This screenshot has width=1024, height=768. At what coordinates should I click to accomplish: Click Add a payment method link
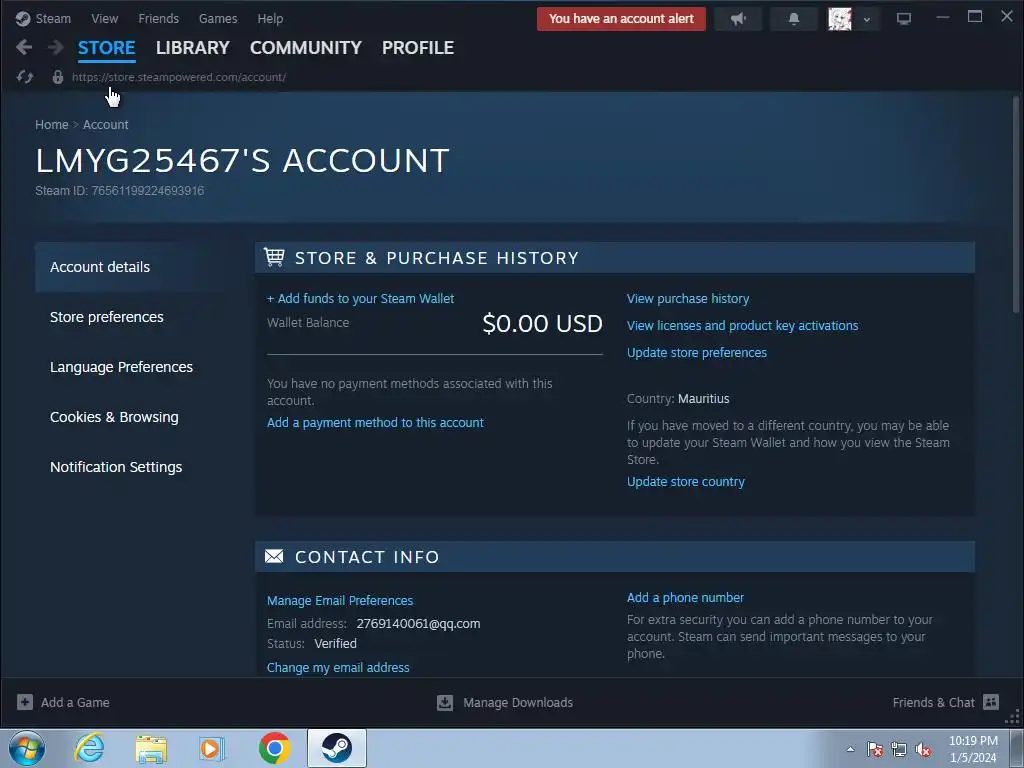tap(376, 423)
